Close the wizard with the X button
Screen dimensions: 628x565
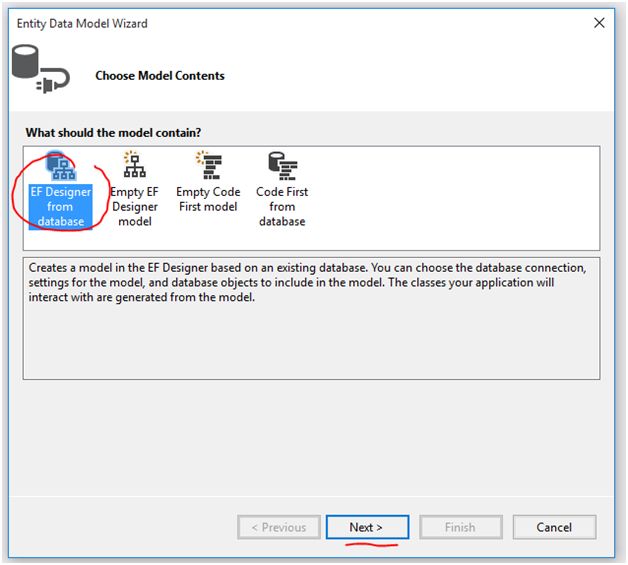[599, 23]
